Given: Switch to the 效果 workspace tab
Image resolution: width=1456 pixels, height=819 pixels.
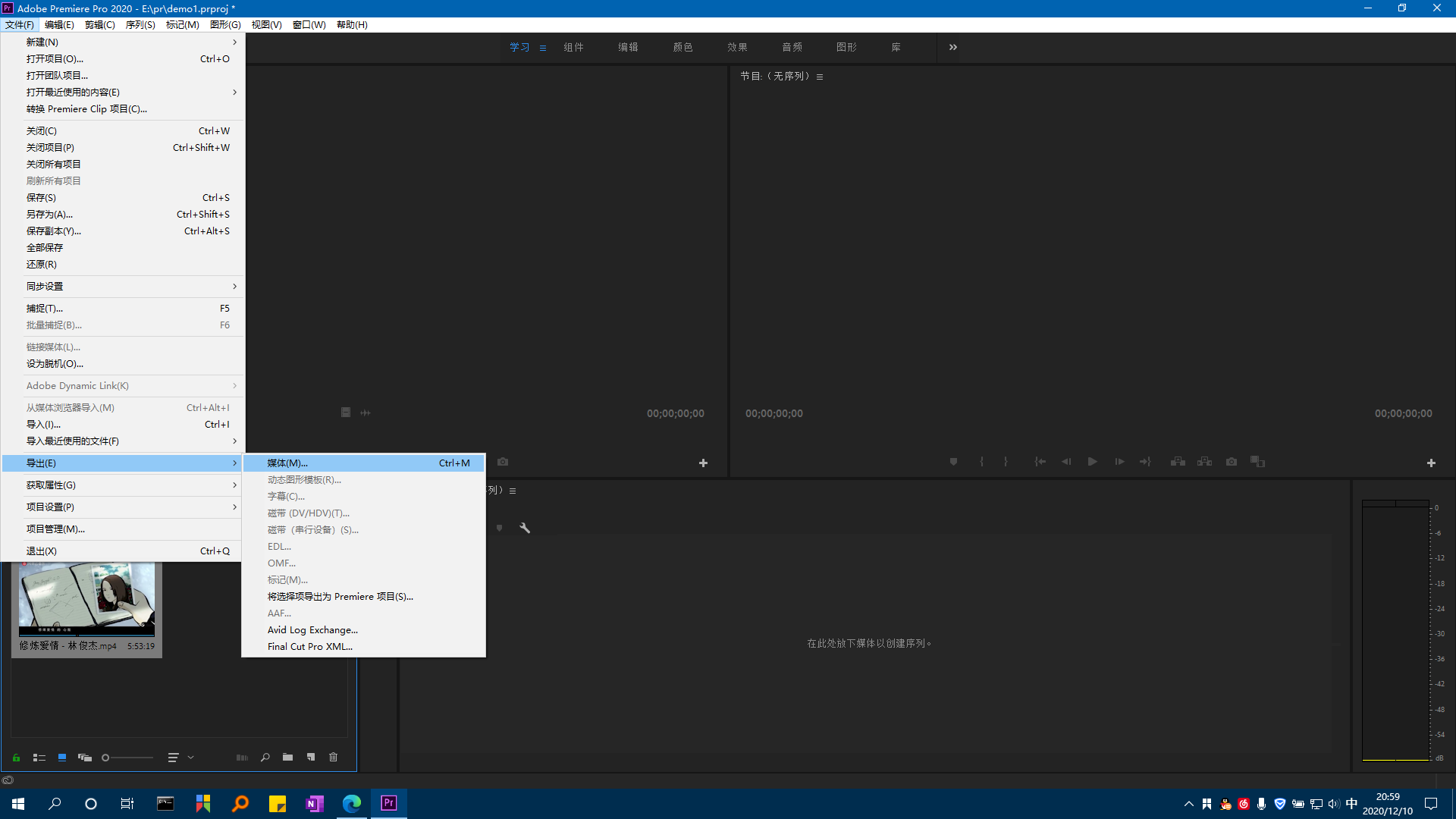Looking at the screenshot, I should point(737,47).
